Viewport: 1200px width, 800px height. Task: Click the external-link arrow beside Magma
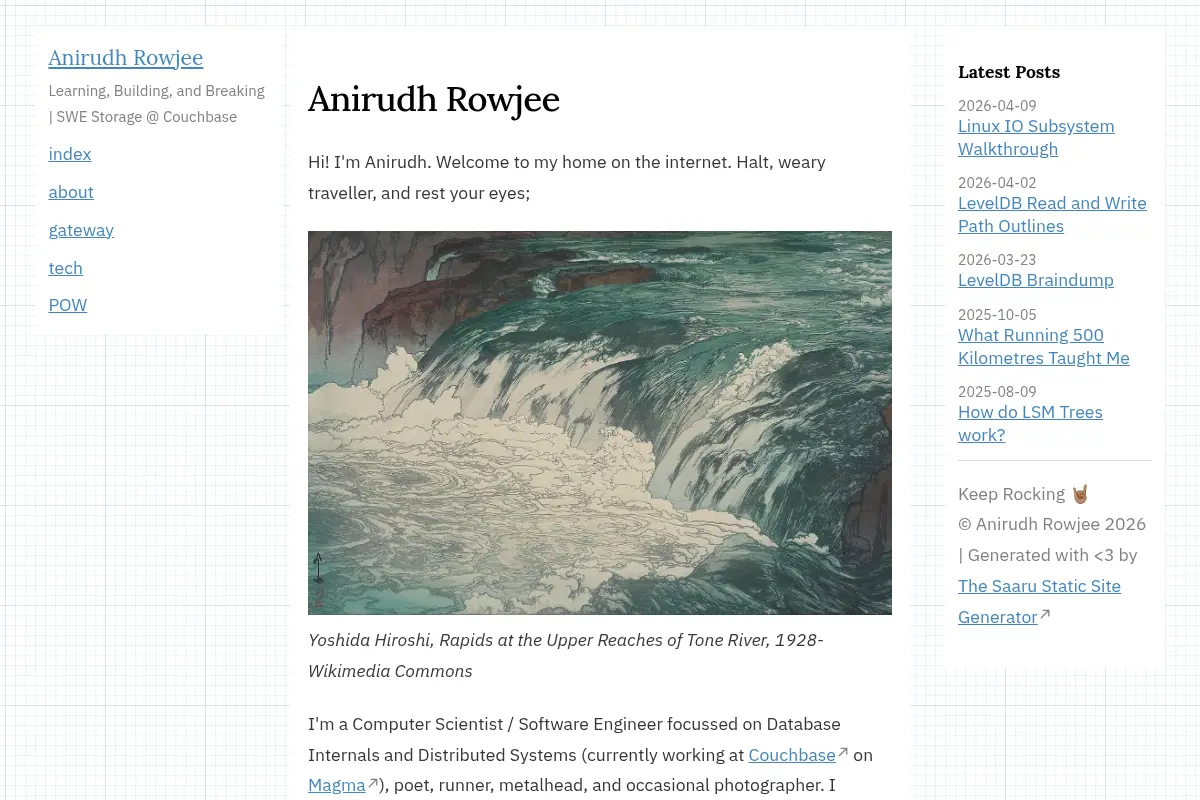(x=373, y=783)
